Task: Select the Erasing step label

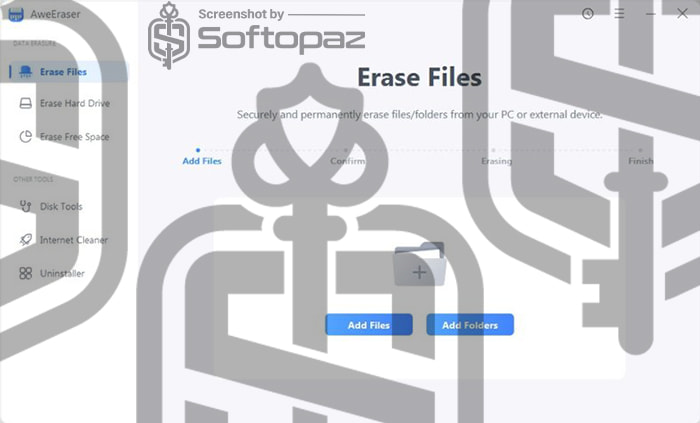Action: click(496, 161)
